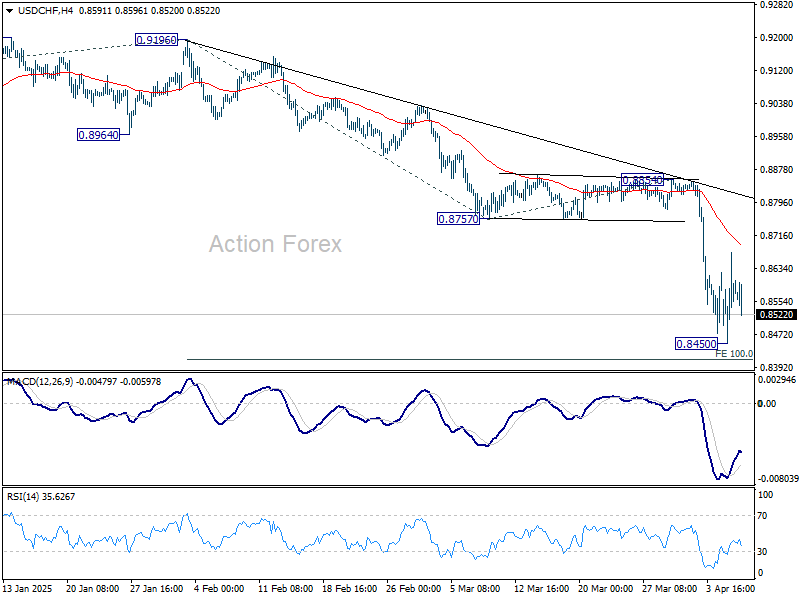The image size is (800, 600).
Task: Select the 4 Feb 00:00 time label
Action: click(x=220, y=589)
